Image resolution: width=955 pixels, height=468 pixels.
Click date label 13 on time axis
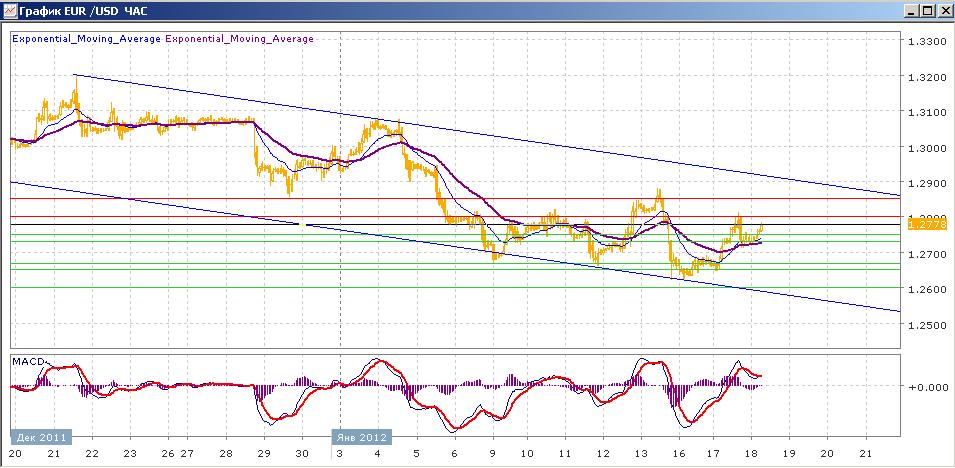(x=641, y=454)
